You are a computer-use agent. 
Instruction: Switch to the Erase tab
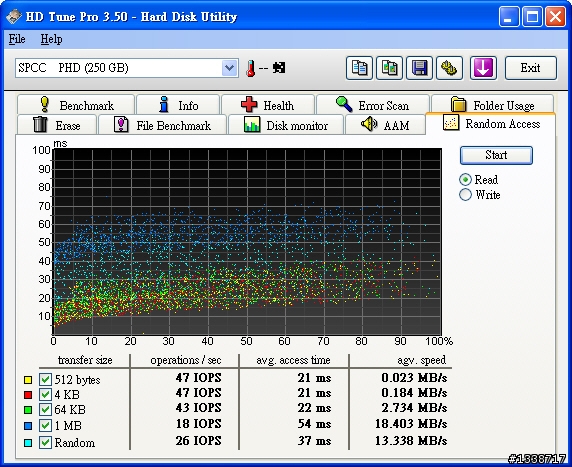(x=57, y=125)
